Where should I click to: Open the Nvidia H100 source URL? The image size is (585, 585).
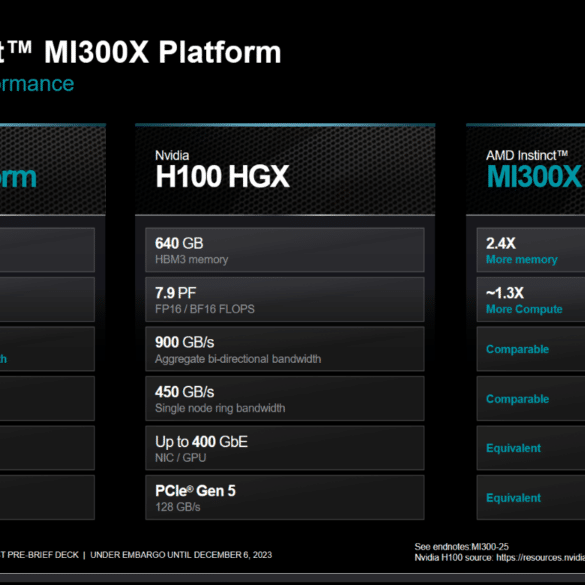coord(540,557)
